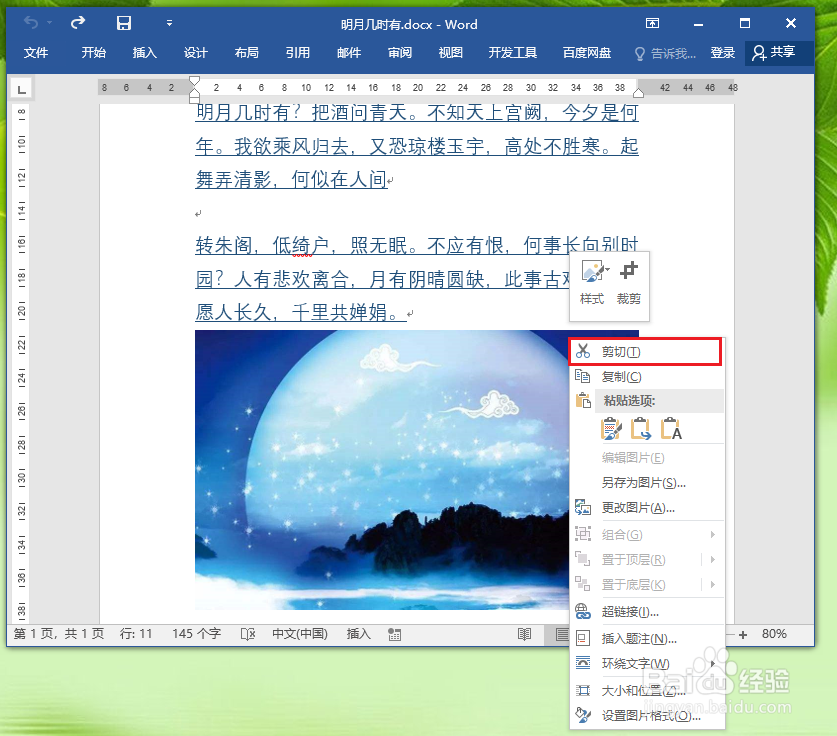
Task: Click the right indent marker on ruler
Action: (638, 93)
